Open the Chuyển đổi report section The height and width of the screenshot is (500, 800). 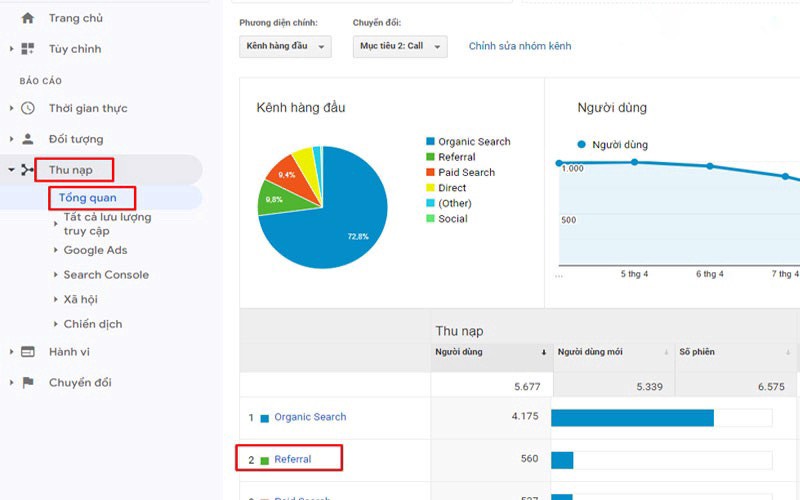(80, 383)
